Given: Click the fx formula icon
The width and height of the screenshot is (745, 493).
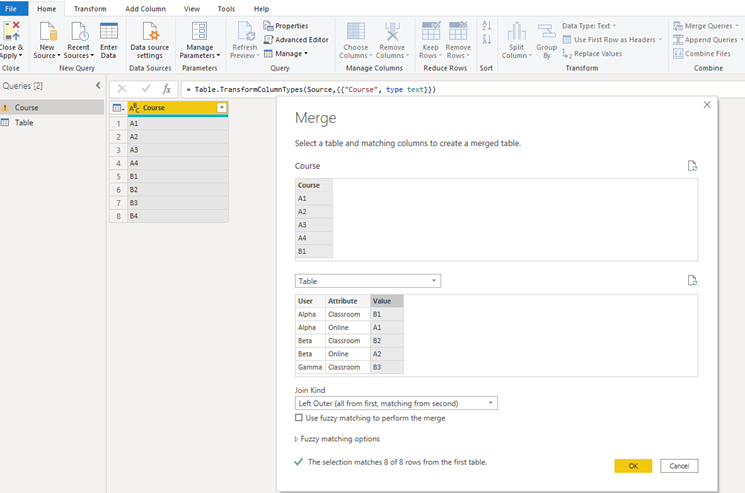Looking at the screenshot, I should [167, 89].
